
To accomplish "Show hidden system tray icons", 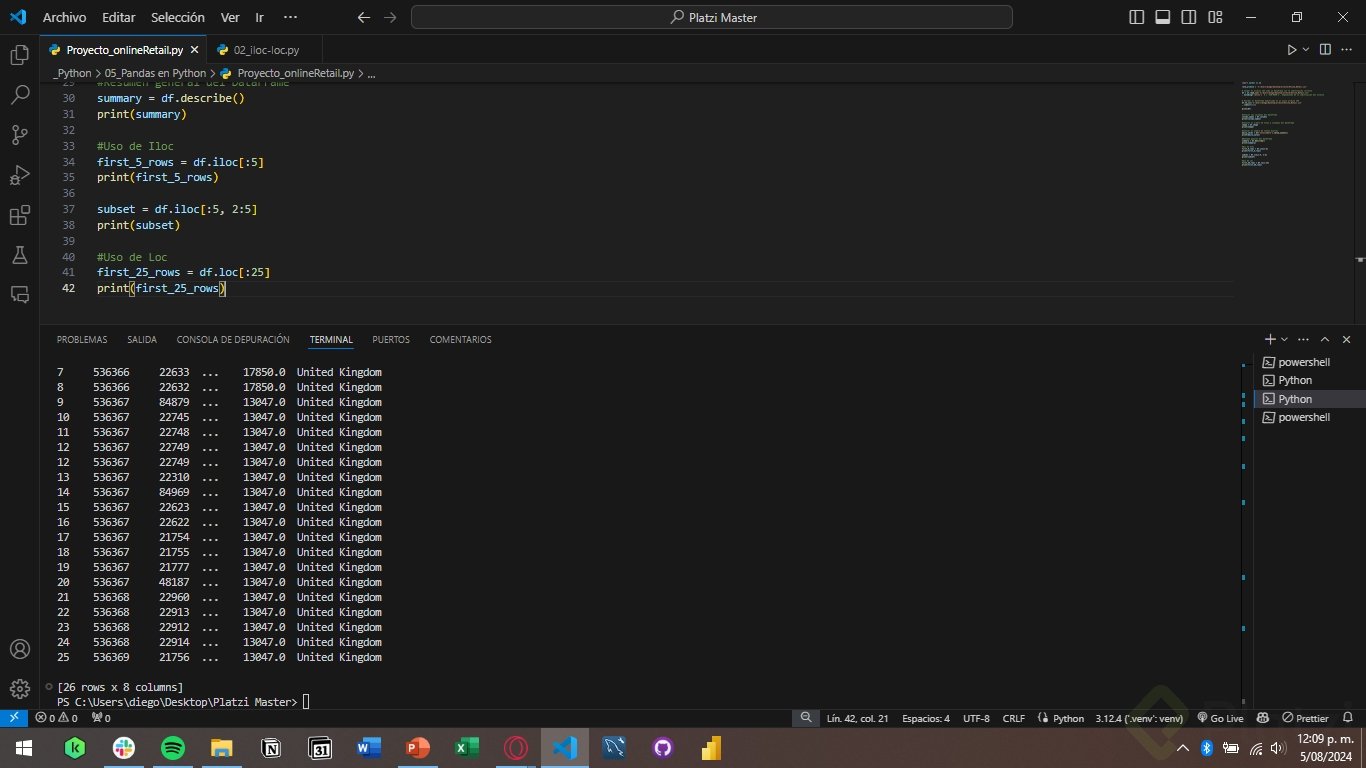I will click(1183, 748).
